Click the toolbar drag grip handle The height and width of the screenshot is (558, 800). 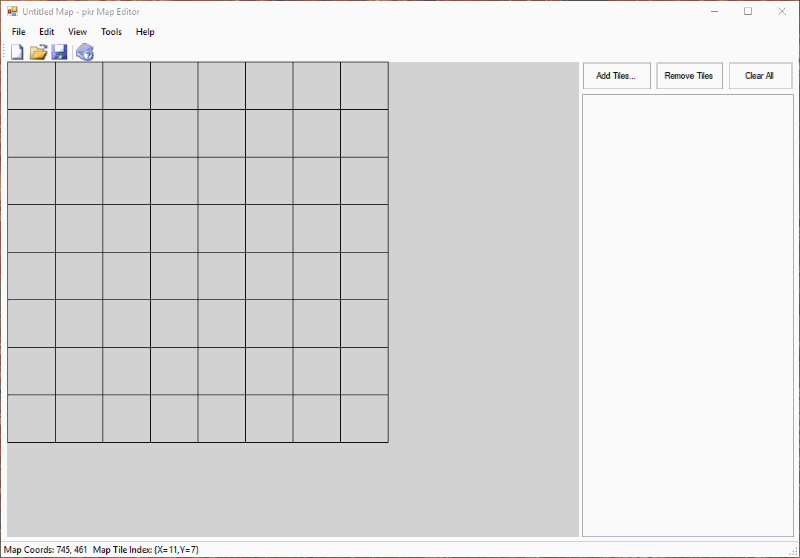4,52
